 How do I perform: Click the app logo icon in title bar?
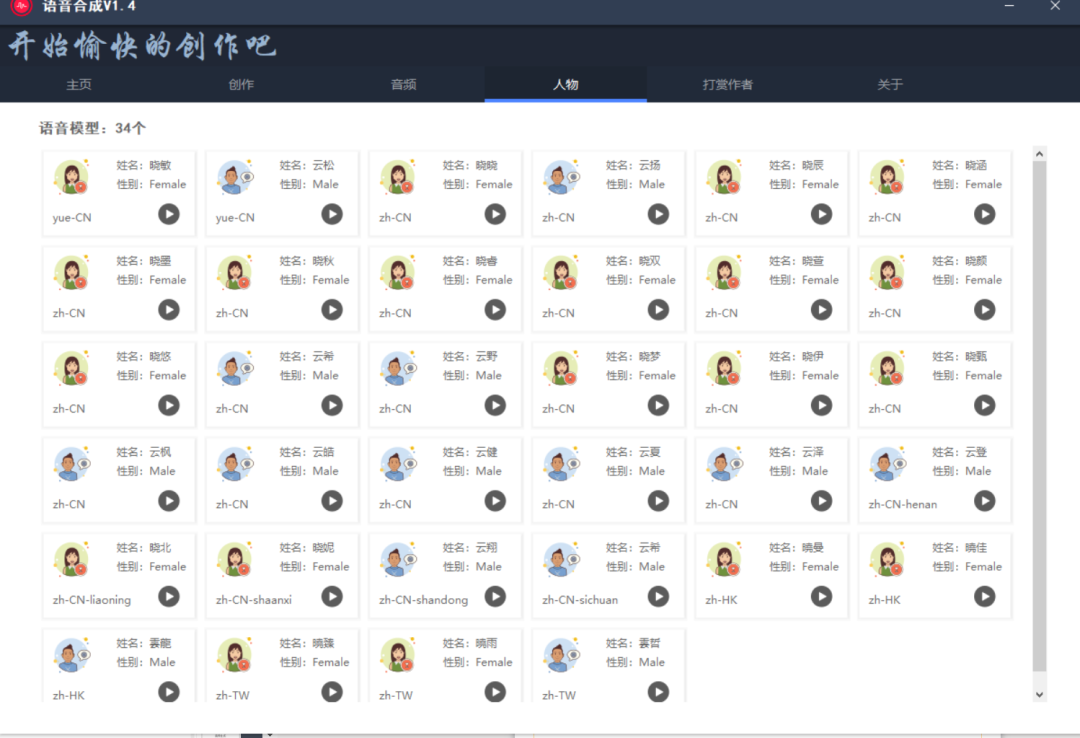21,7
